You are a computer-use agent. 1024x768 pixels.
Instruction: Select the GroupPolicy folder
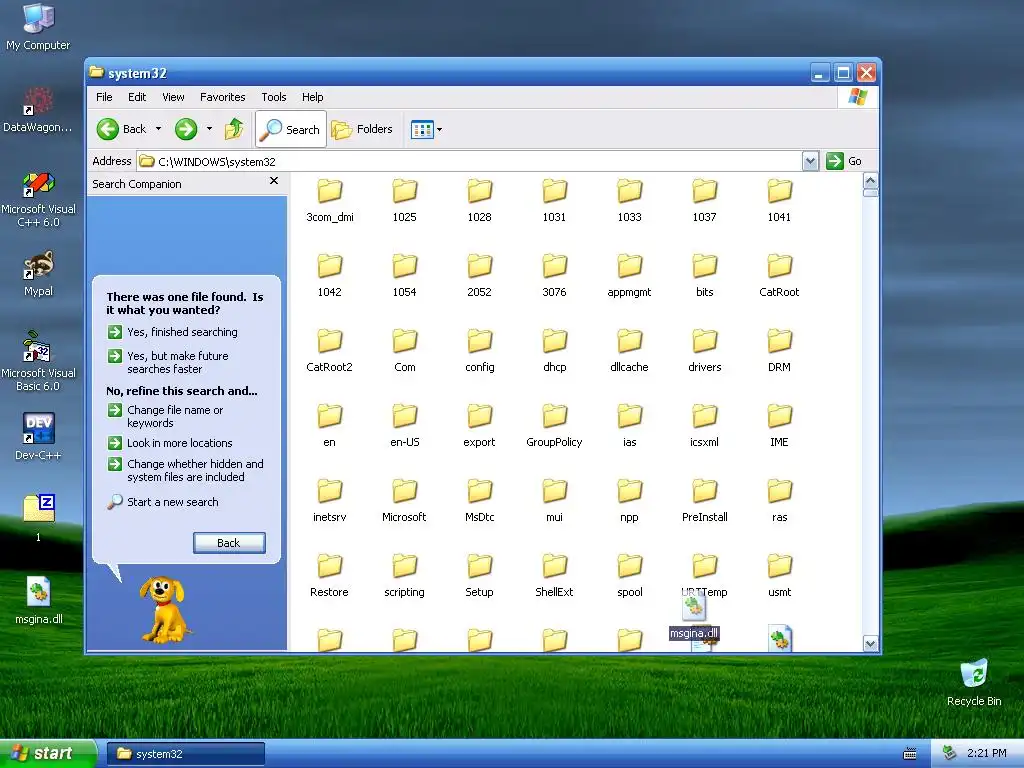point(554,426)
